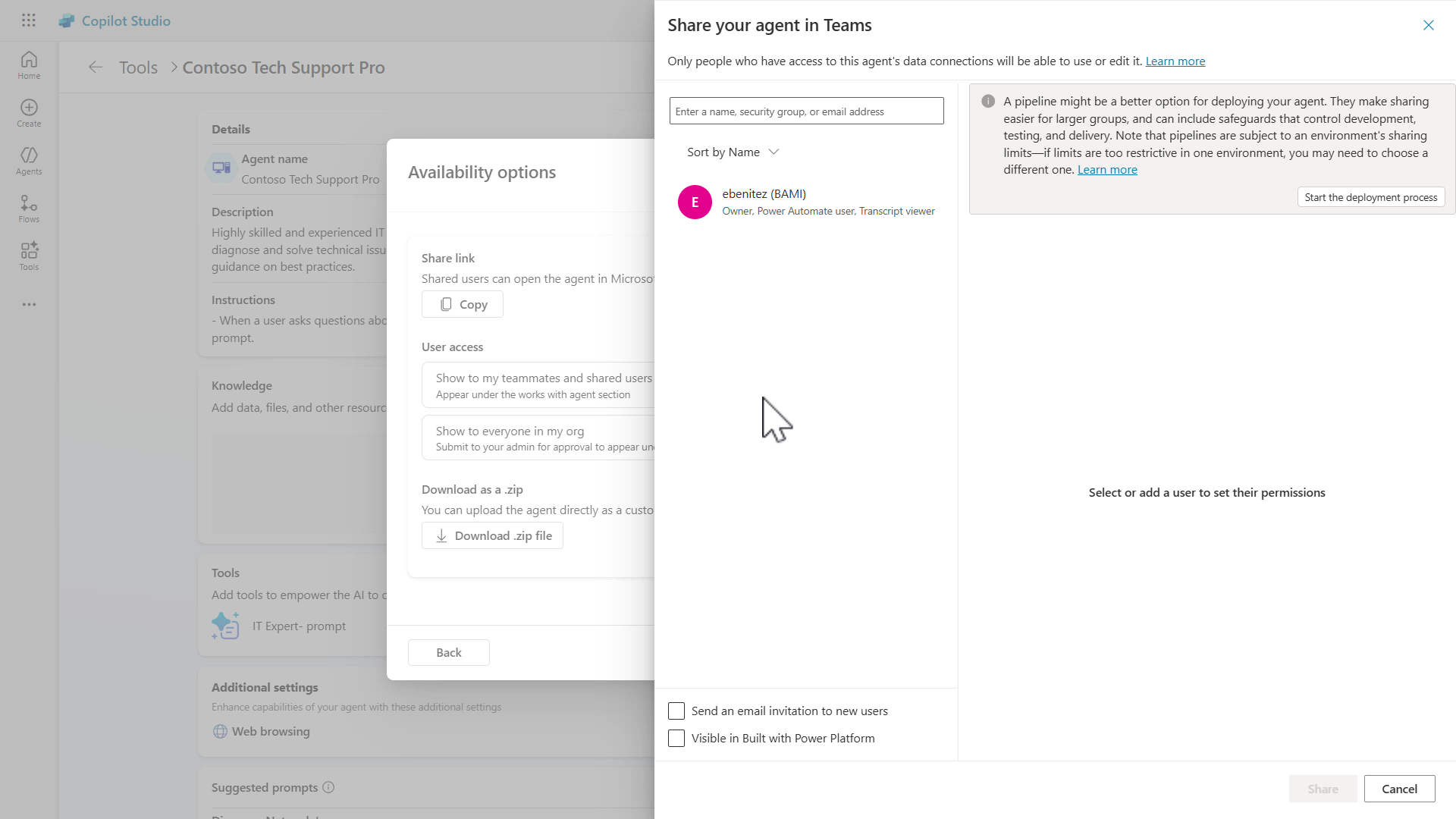The image size is (1456, 819).
Task: Open Tools in the sidebar
Action: [29, 256]
